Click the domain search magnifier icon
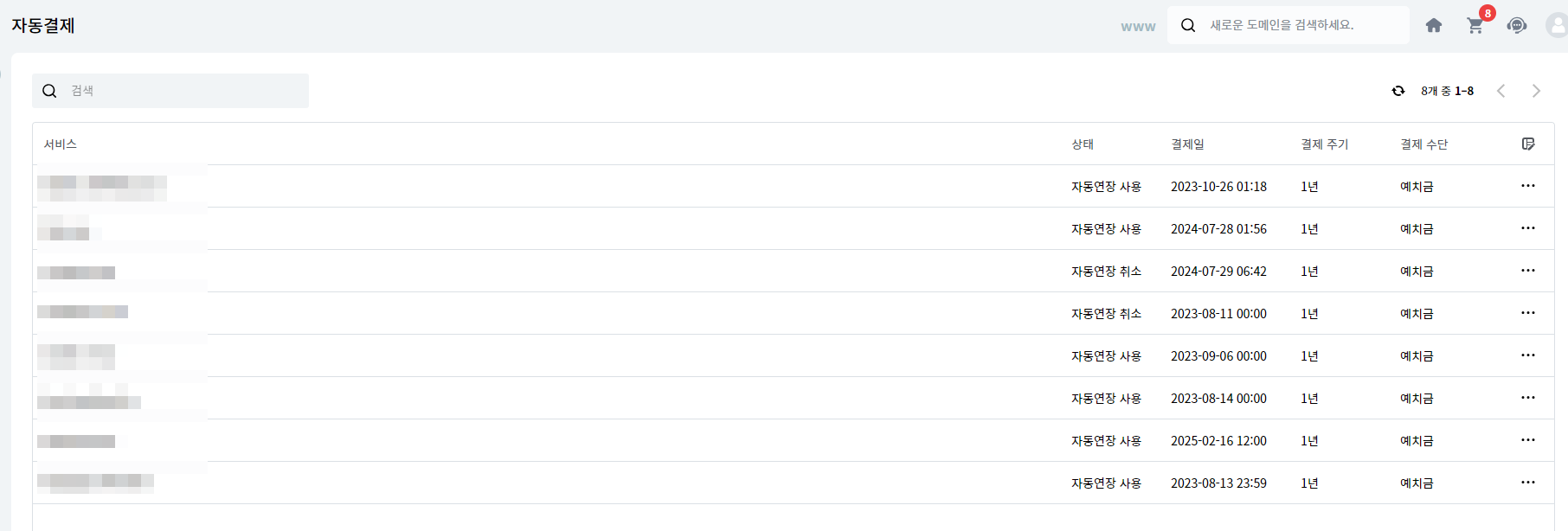1568x531 pixels. (x=1188, y=25)
